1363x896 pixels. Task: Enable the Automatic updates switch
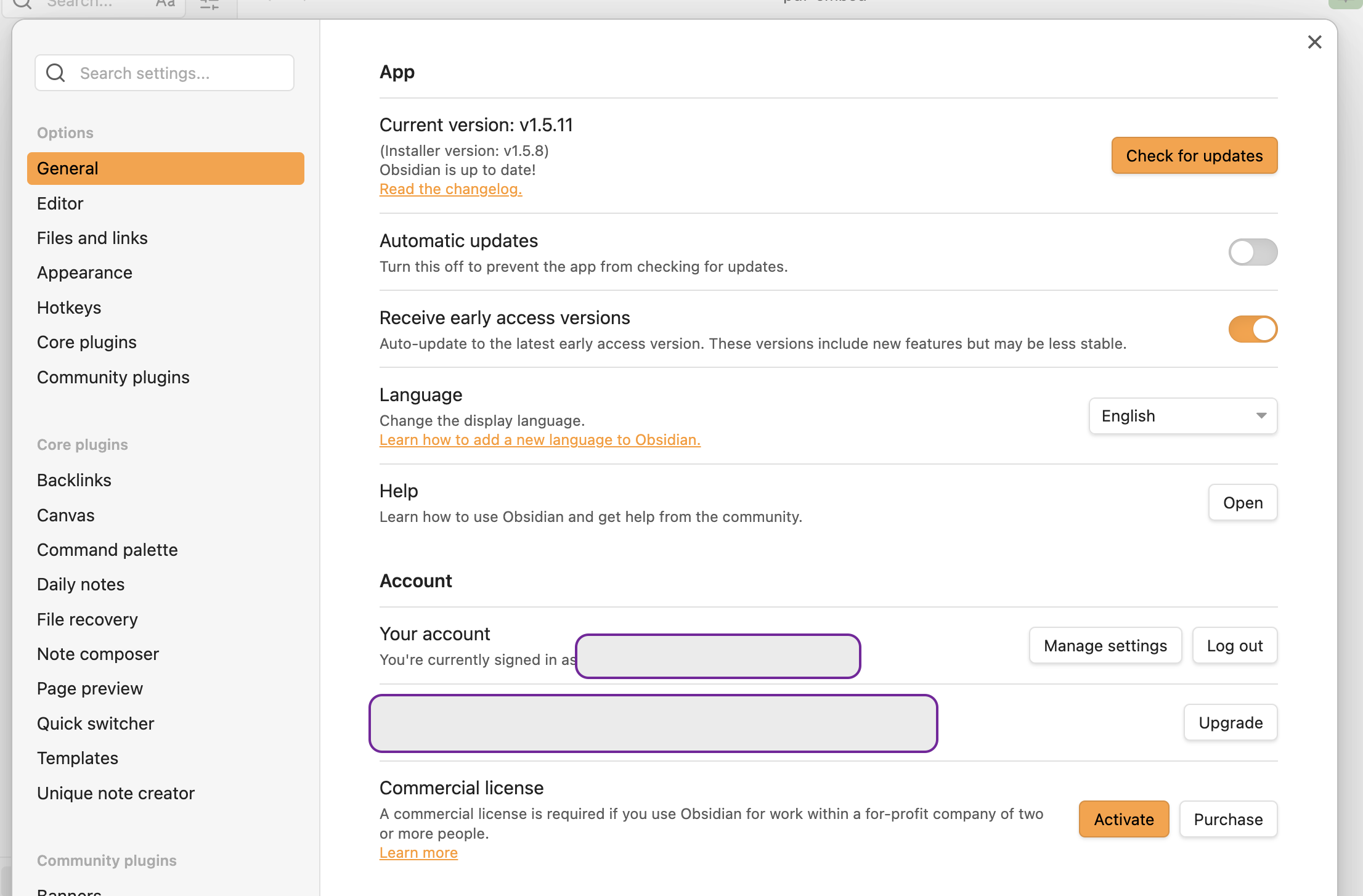click(1252, 252)
